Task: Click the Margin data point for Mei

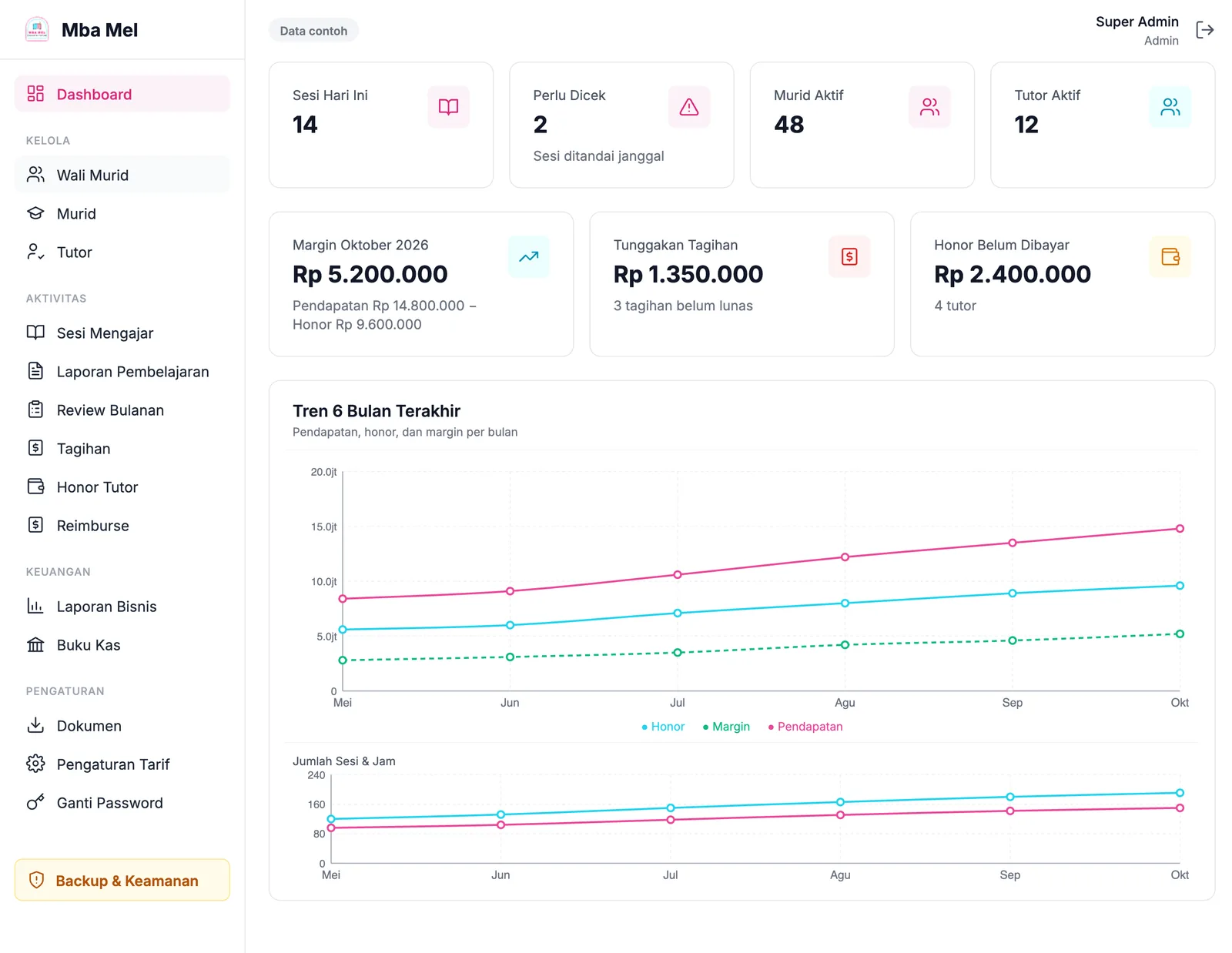Action: click(343, 660)
